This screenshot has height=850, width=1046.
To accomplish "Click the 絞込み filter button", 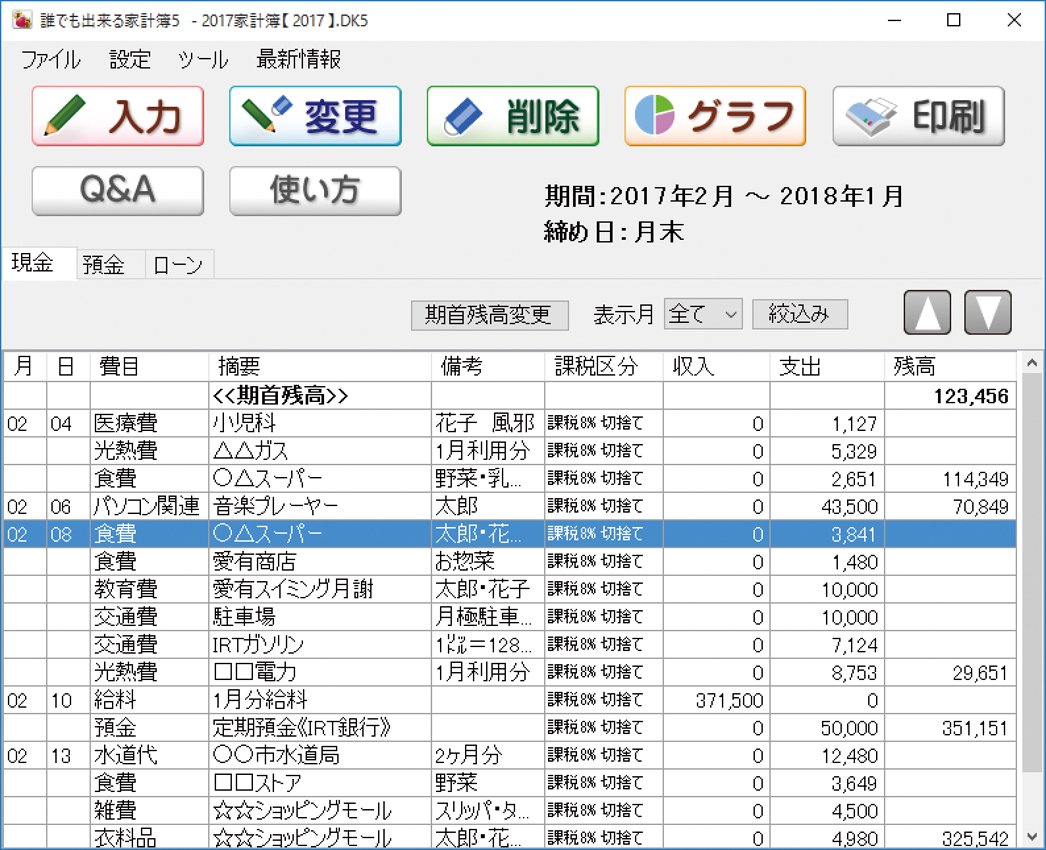I will point(800,314).
